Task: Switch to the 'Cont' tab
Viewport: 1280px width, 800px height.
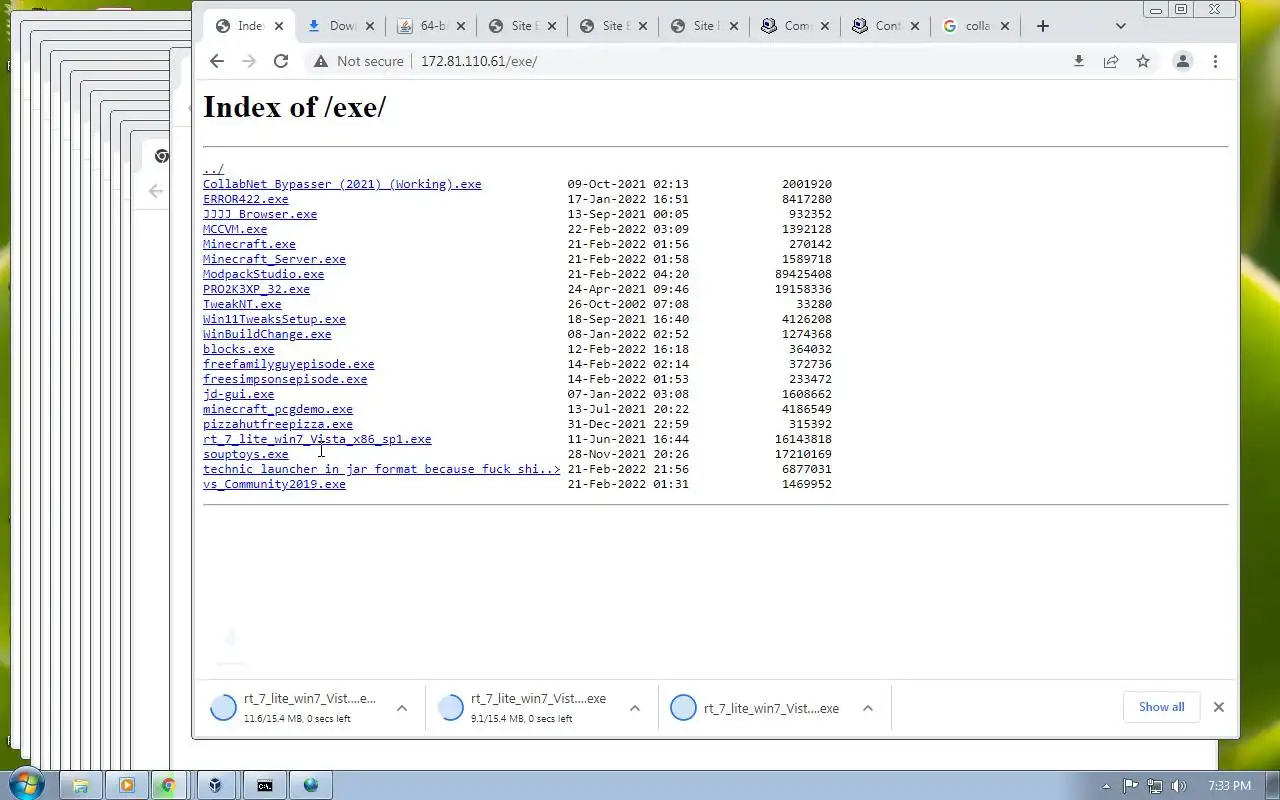Action: pyautogui.click(x=886, y=26)
